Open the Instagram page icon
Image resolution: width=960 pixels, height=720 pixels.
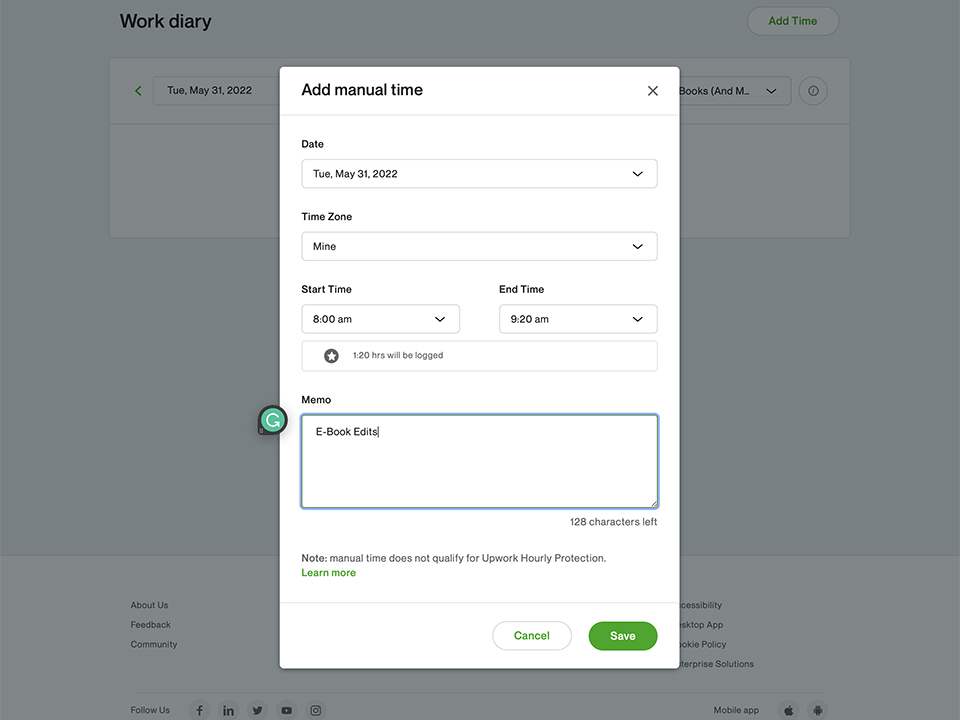tap(315, 710)
